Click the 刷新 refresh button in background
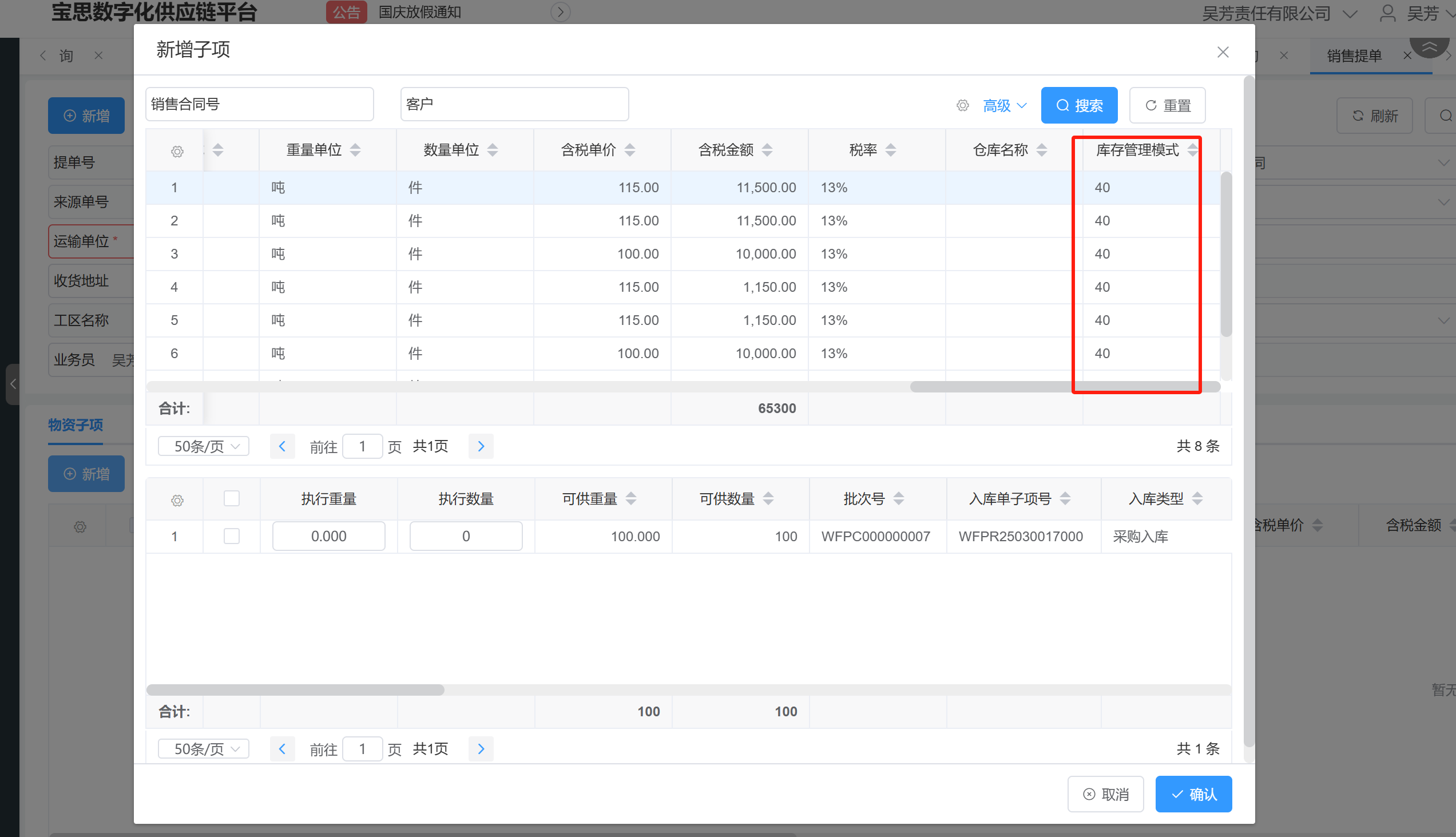Viewport: 1456px width, 837px height. pyautogui.click(x=1374, y=116)
